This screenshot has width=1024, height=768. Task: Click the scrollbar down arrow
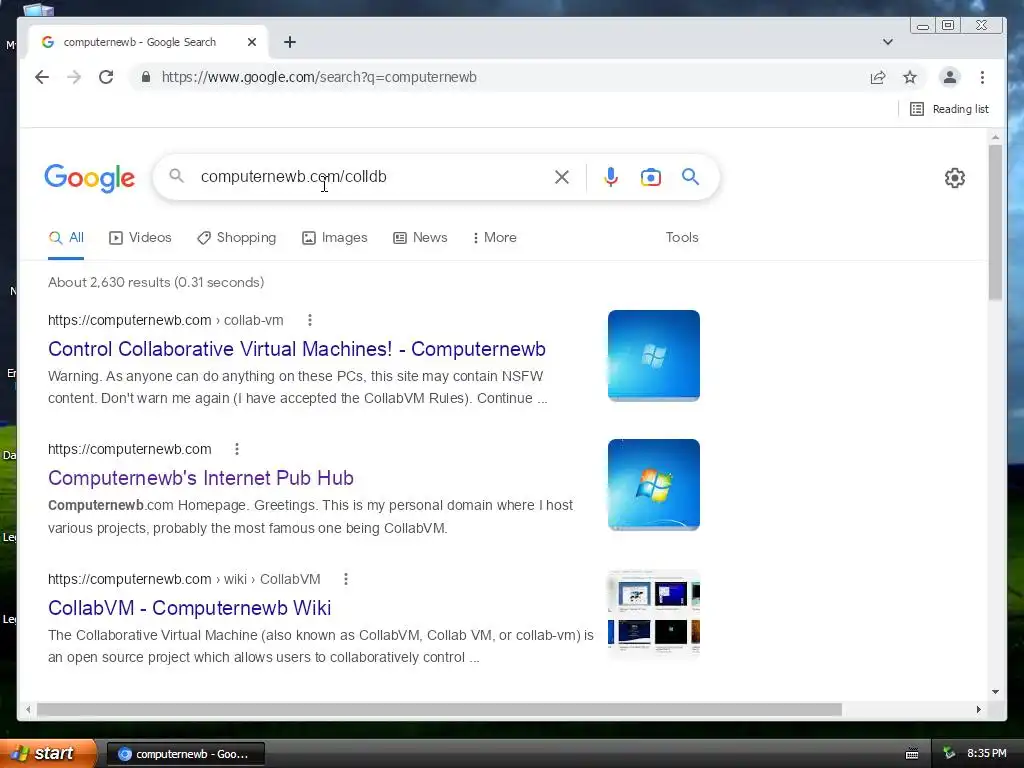[995, 692]
